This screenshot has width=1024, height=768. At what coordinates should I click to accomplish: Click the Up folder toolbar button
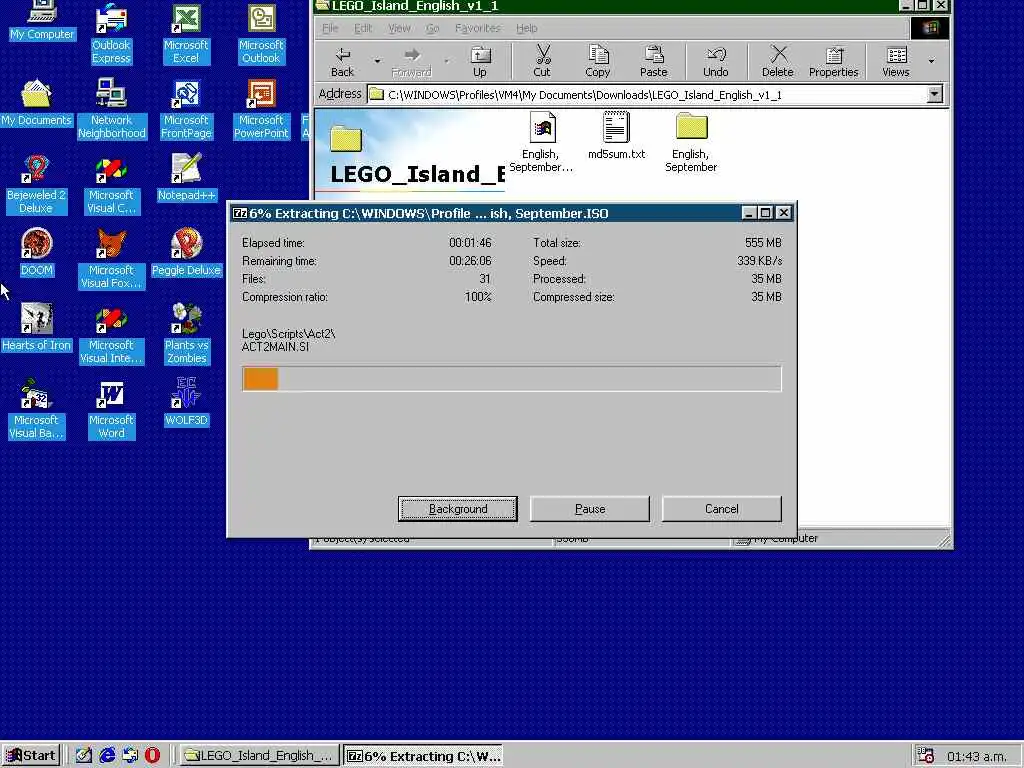click(x=480, y=61)
